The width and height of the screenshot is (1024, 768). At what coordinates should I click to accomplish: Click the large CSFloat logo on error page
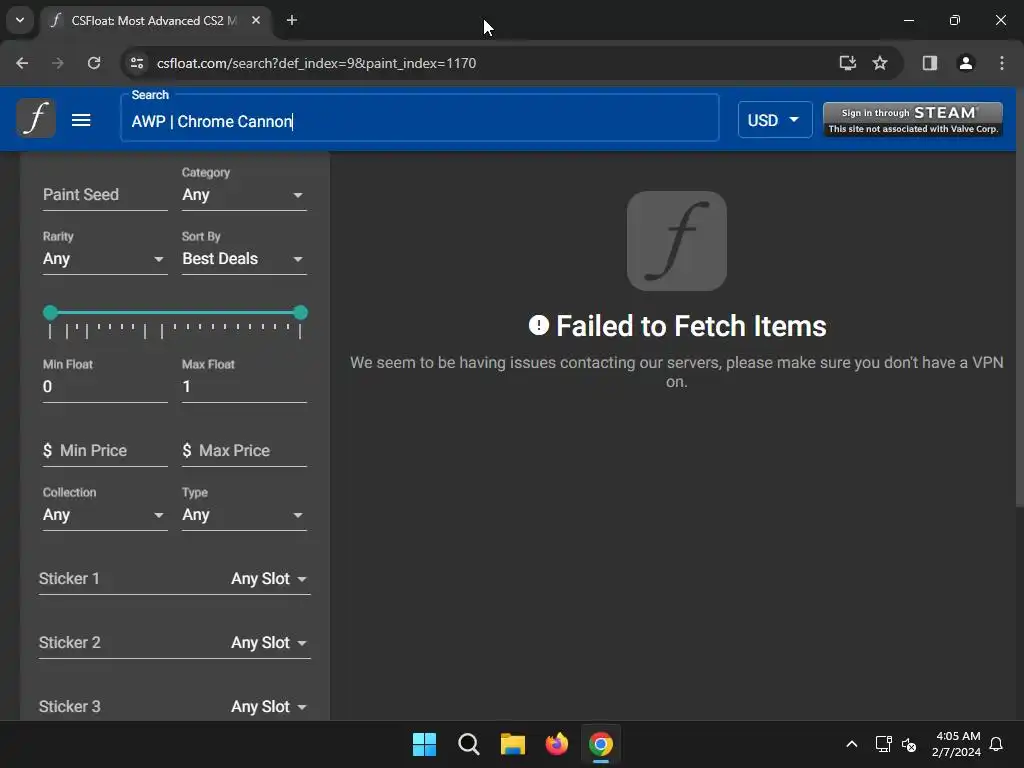pyautogui.click(x=677, y=241)
